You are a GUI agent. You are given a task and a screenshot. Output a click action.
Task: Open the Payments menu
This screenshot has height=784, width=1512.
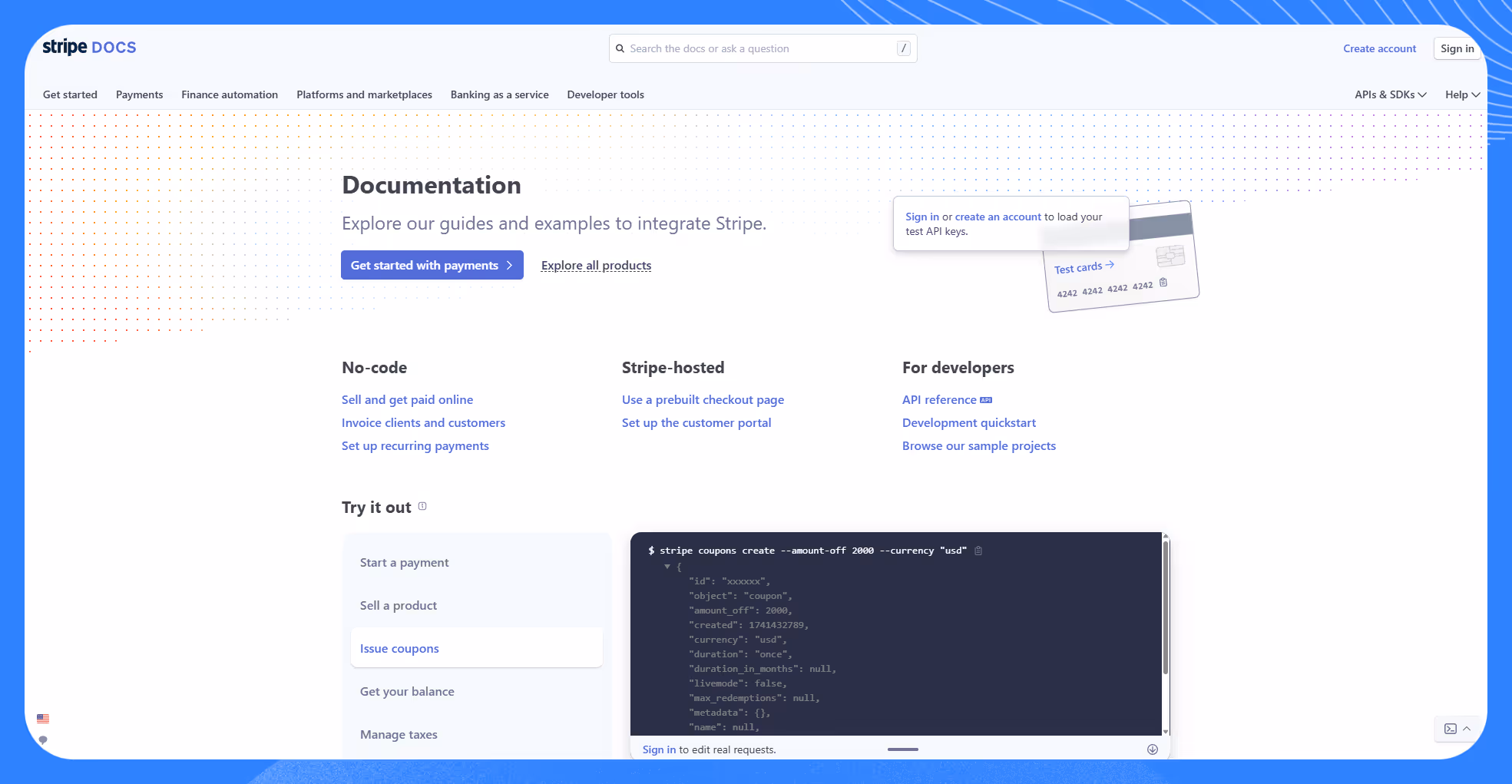pyautogui.click(x=139, y=94)
